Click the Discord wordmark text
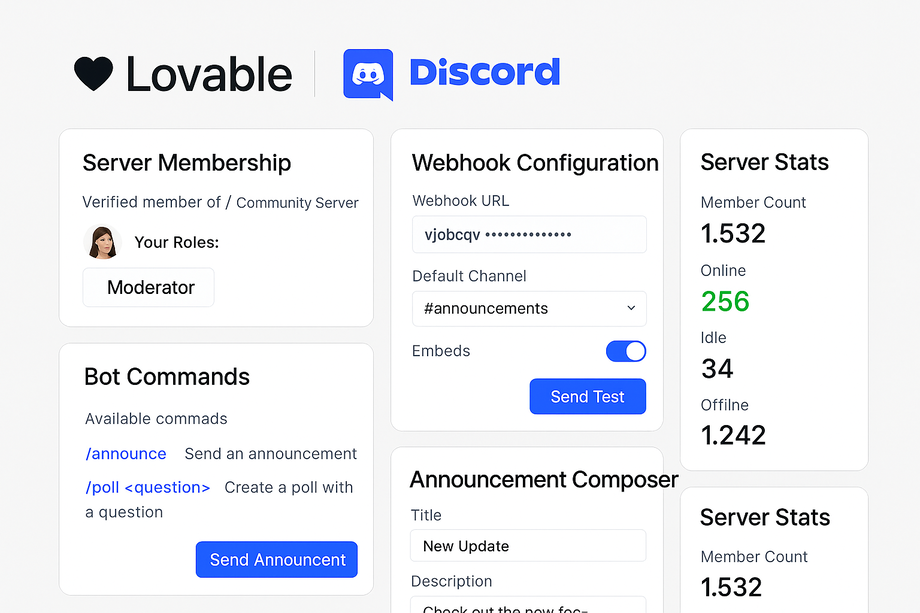Image resolution: width=920 pixels, height=613 pixels. 485,73
